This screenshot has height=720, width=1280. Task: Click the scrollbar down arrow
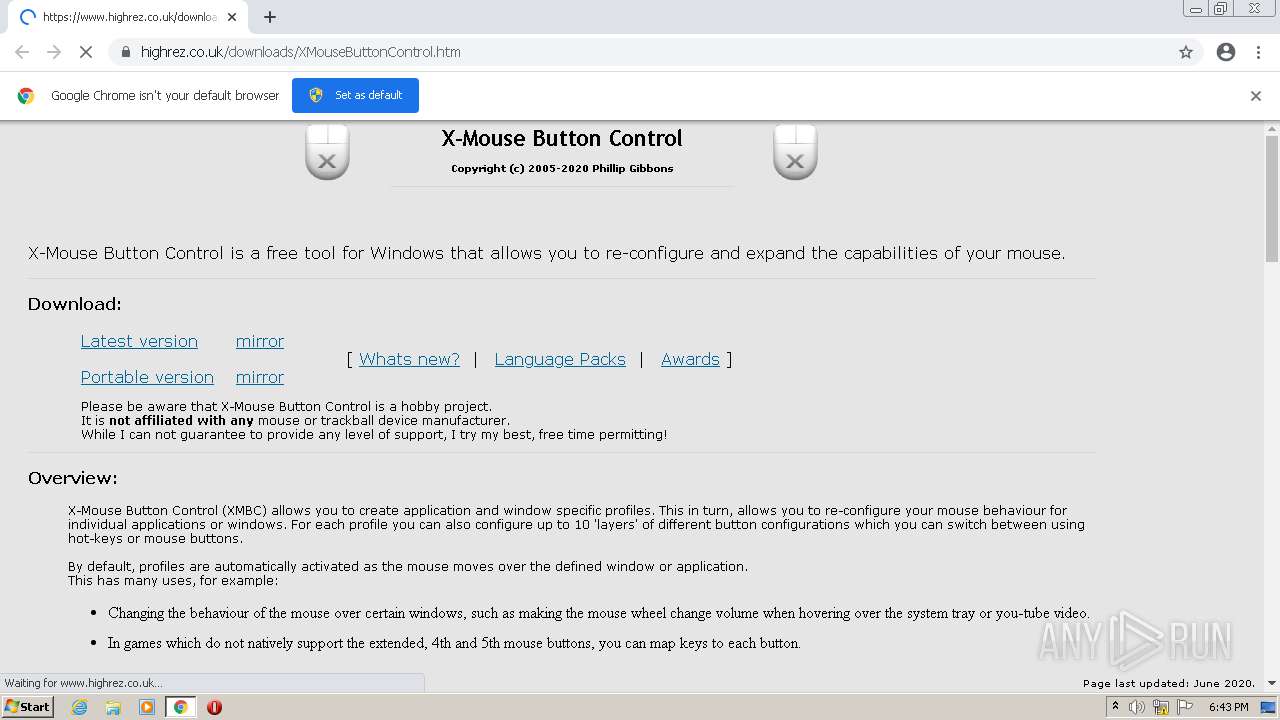(1272, 683)
